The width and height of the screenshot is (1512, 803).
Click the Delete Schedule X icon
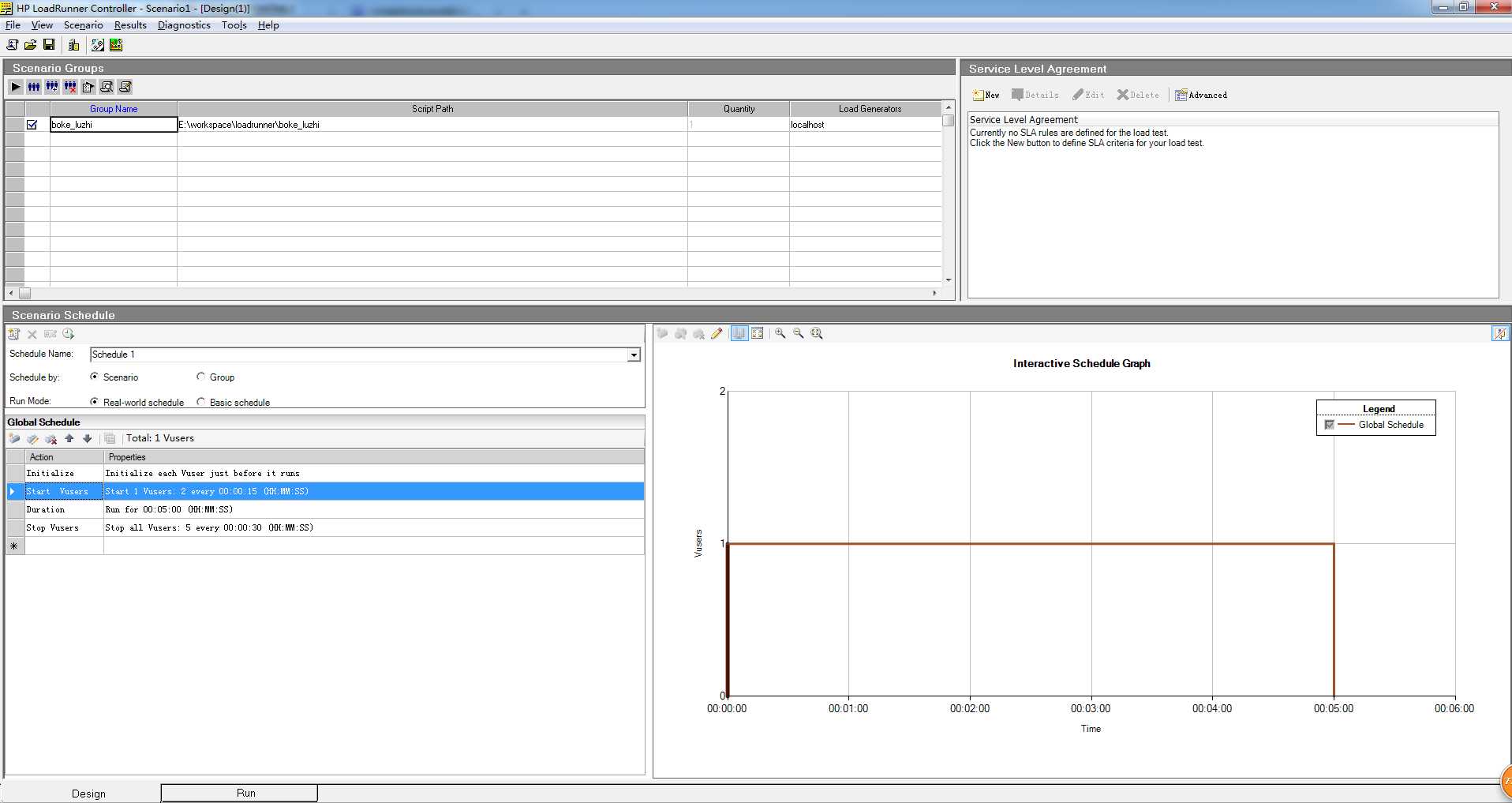click(32, 334)
